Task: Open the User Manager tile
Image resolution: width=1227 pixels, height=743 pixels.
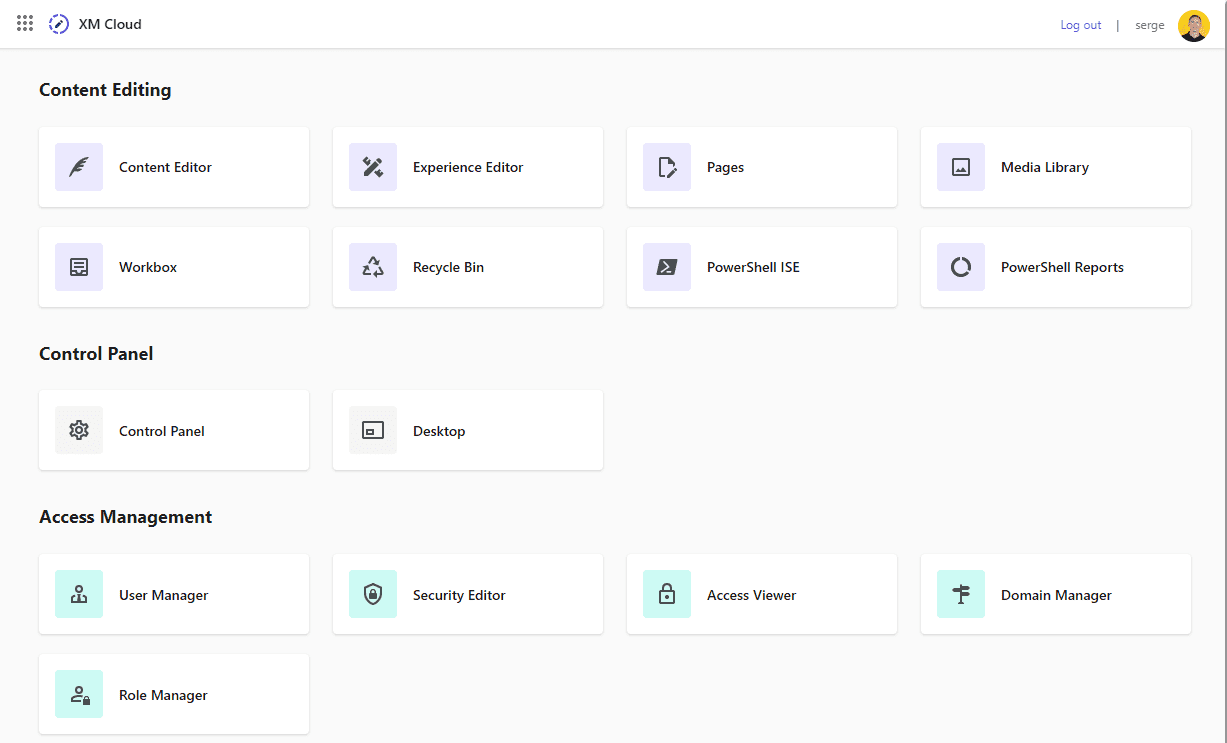Action: 173,595
